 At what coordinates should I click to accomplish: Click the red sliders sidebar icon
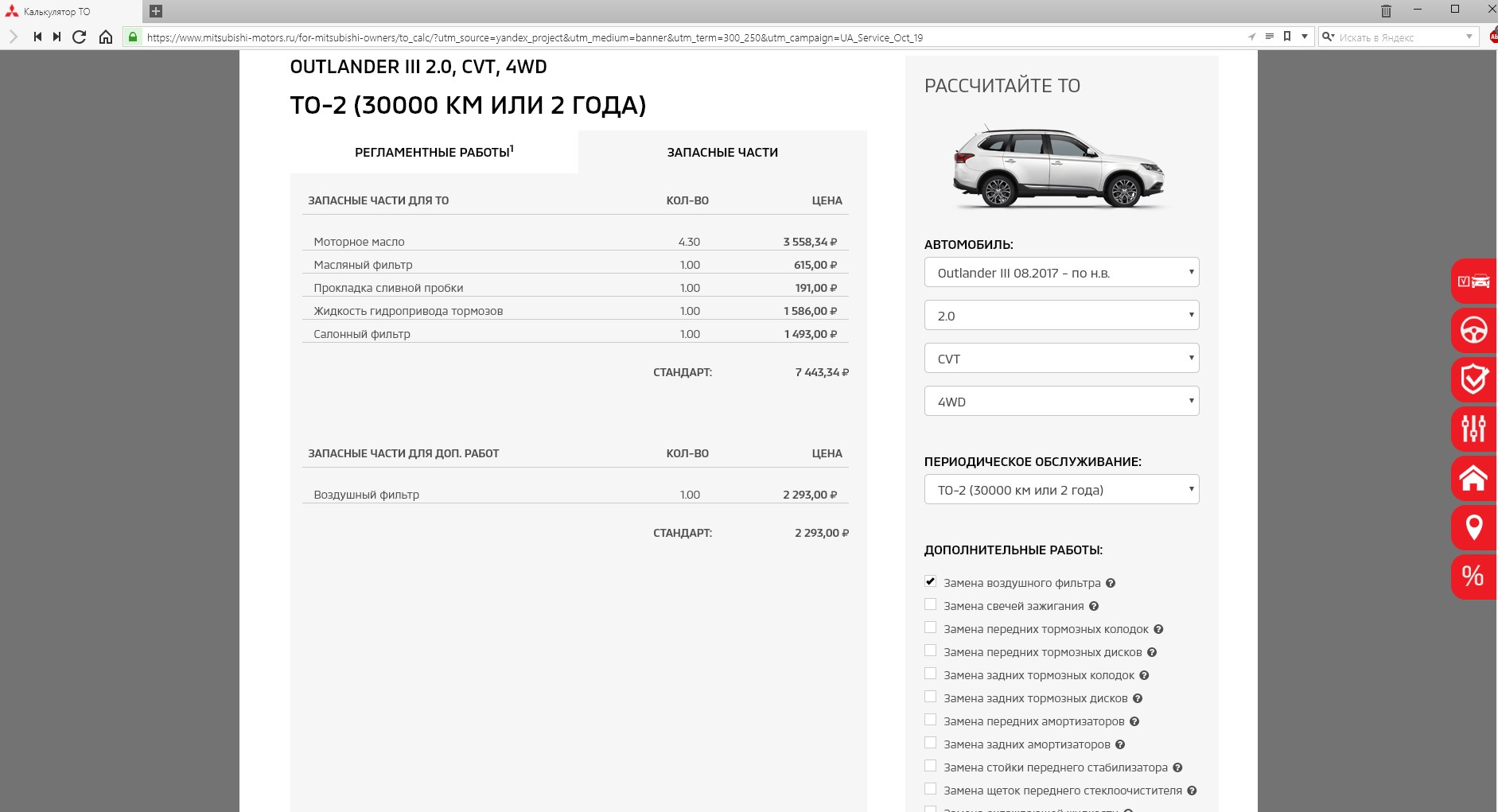(1473, 429)
